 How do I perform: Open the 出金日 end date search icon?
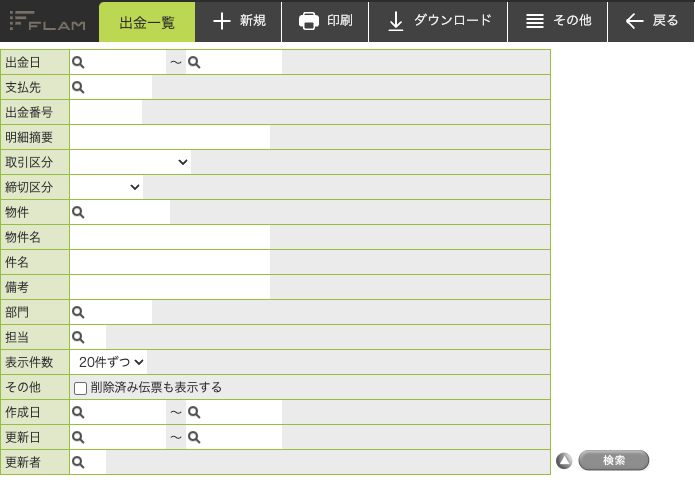[x=194, y=63]
